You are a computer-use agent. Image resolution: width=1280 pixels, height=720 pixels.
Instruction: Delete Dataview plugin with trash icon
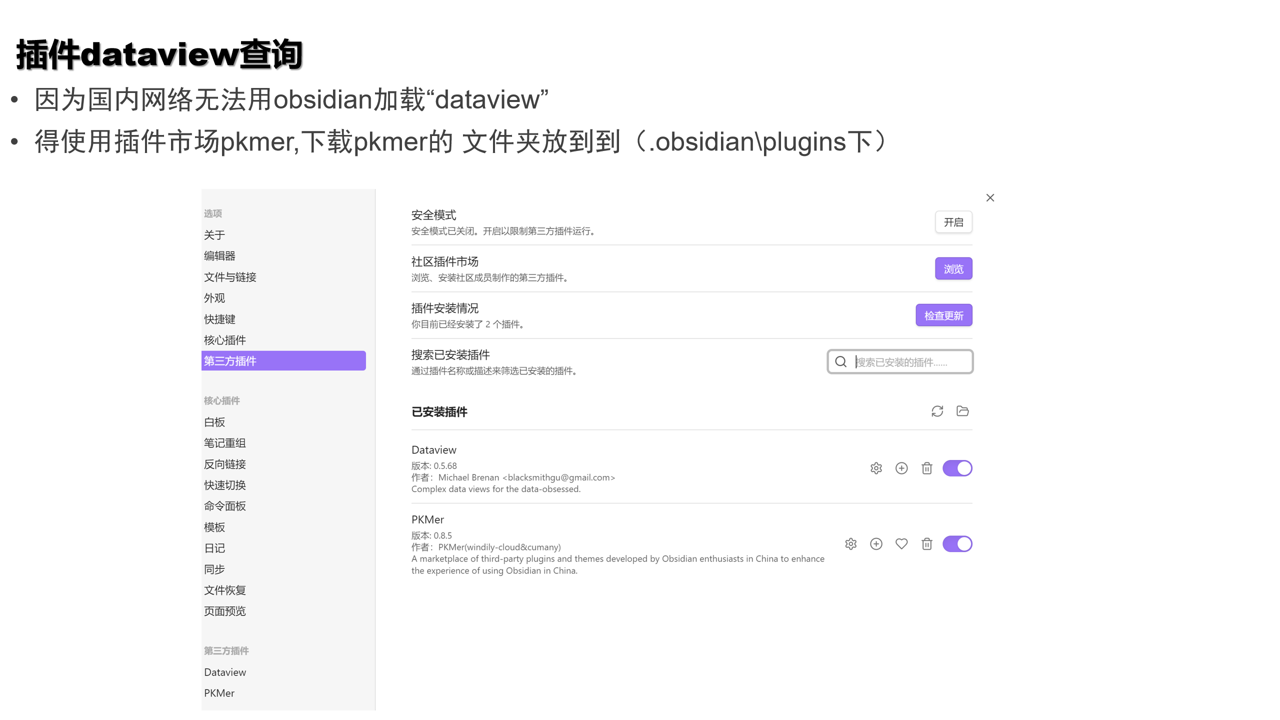tap(927, 468)
